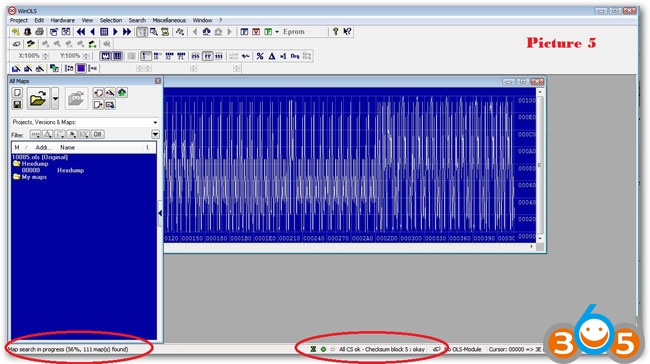Close the All Maps panel
Image resolution: width=650 pixels, height=364 pixels.
pyautogui.click(x=158, y=81)
